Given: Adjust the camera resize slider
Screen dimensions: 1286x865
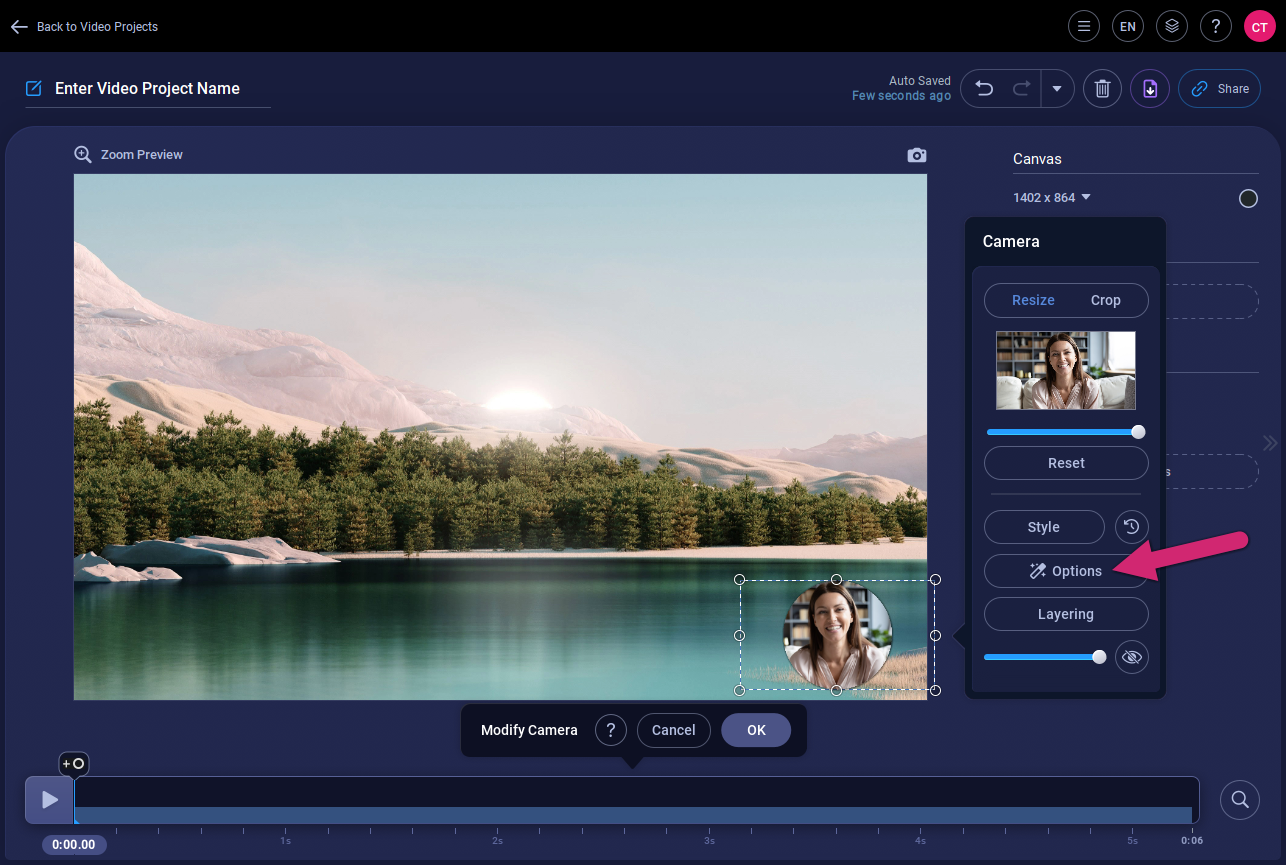Looking at the screenshot, I should 1065,432.
